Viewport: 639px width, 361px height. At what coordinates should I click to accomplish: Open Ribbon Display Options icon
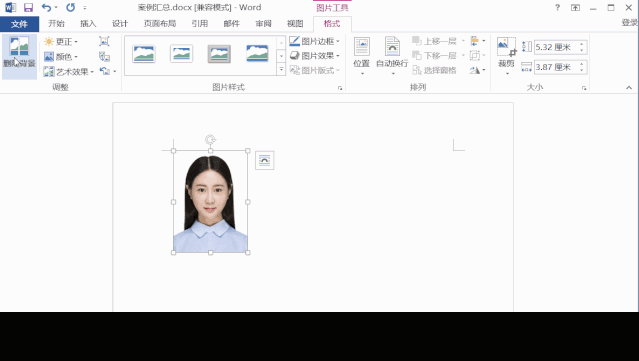(575, 7)
